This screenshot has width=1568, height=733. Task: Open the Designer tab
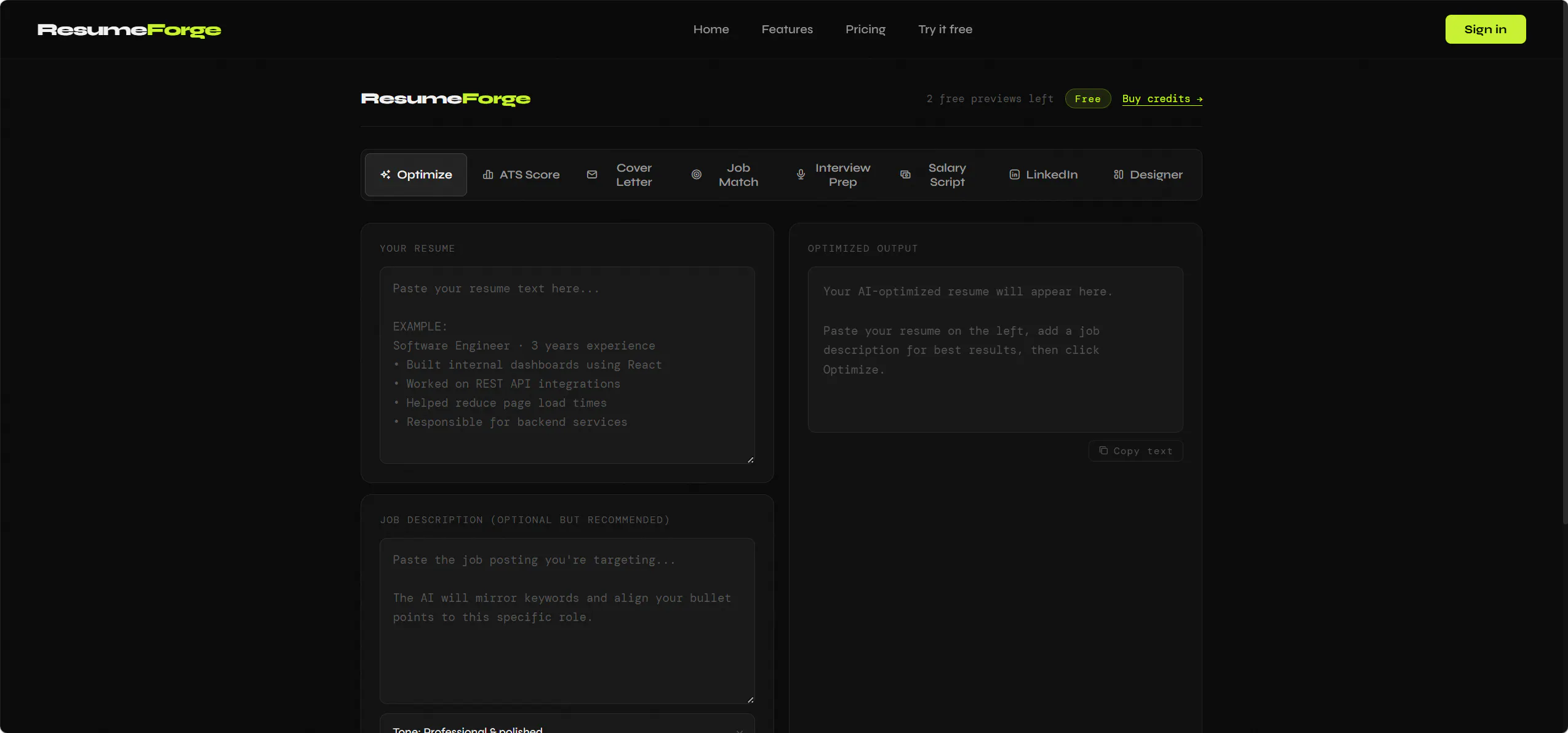(x=1148, y=175)
